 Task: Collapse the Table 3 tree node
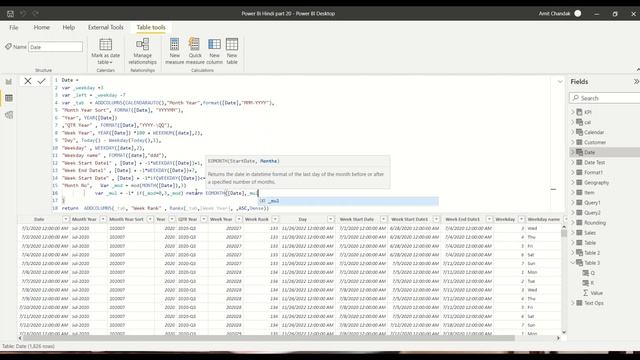point(573,262)
